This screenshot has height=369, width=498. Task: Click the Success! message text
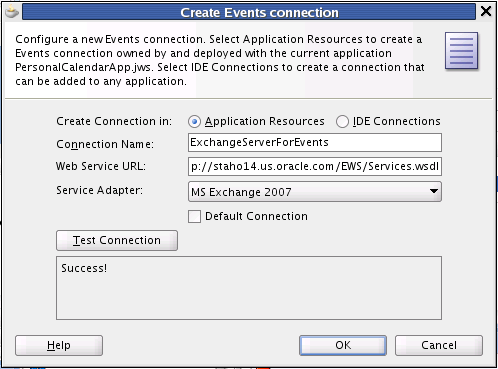pos(84,268)
